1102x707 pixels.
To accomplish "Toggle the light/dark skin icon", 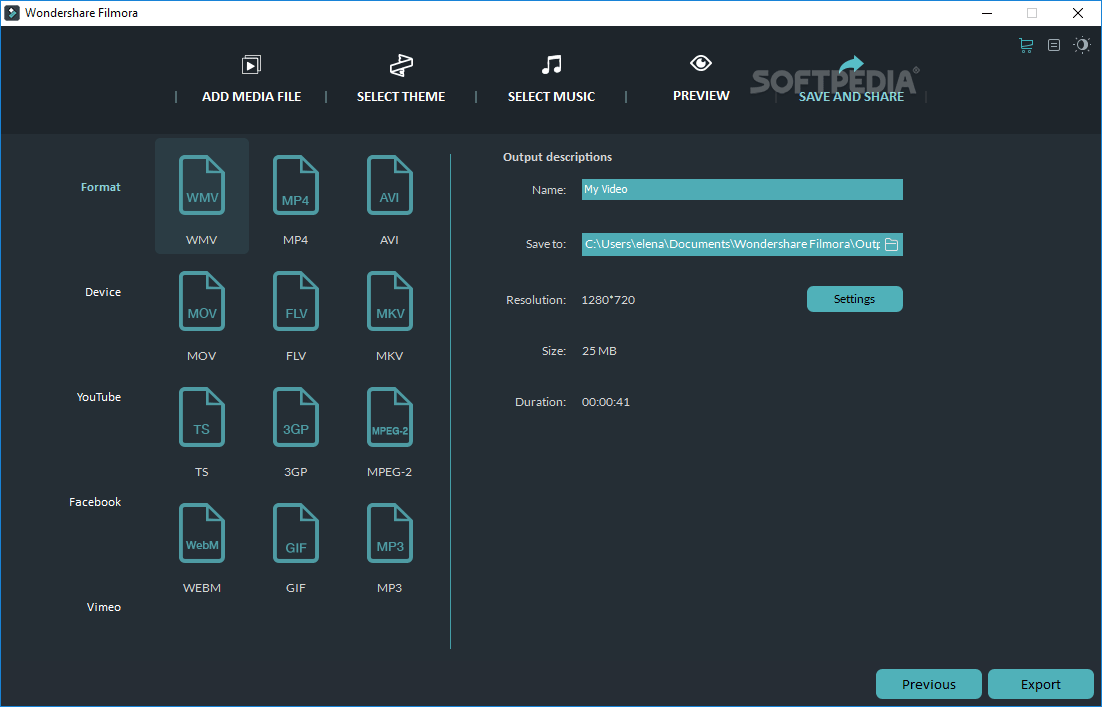I will click(1082, 46).
